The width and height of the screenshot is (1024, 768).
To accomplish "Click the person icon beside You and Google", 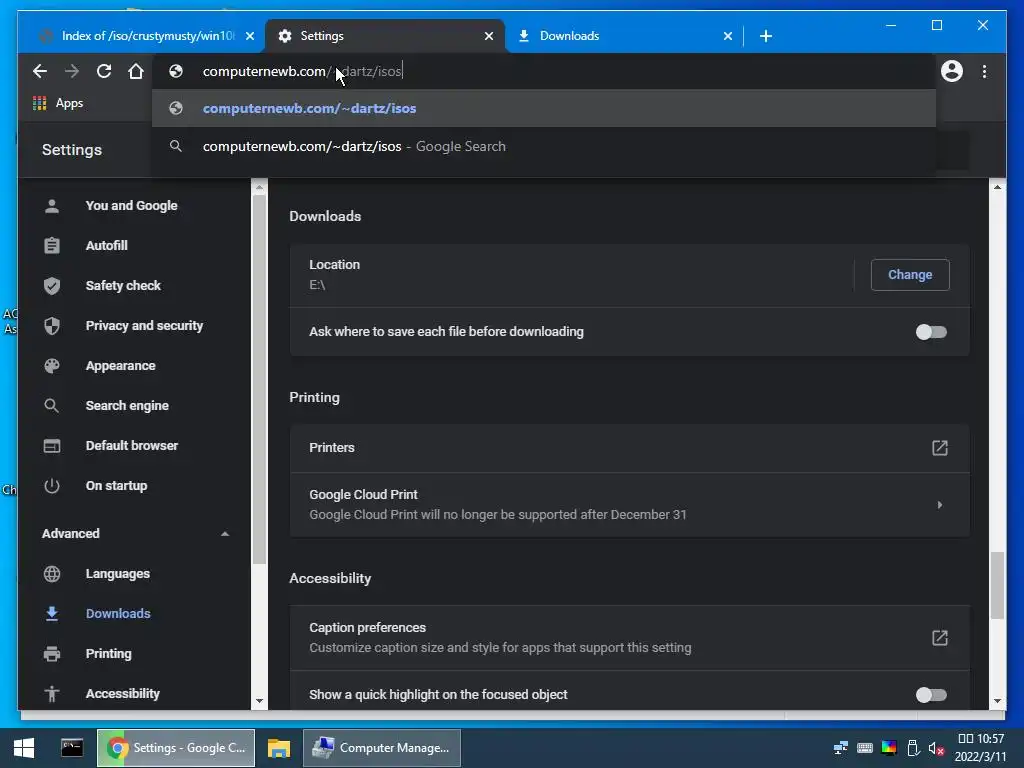I will click(x=52, y=206).
